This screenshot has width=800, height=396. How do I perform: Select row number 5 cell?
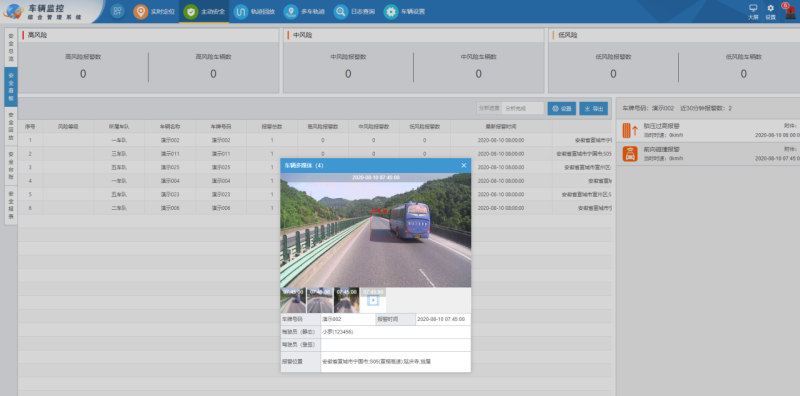click(30, 194)
